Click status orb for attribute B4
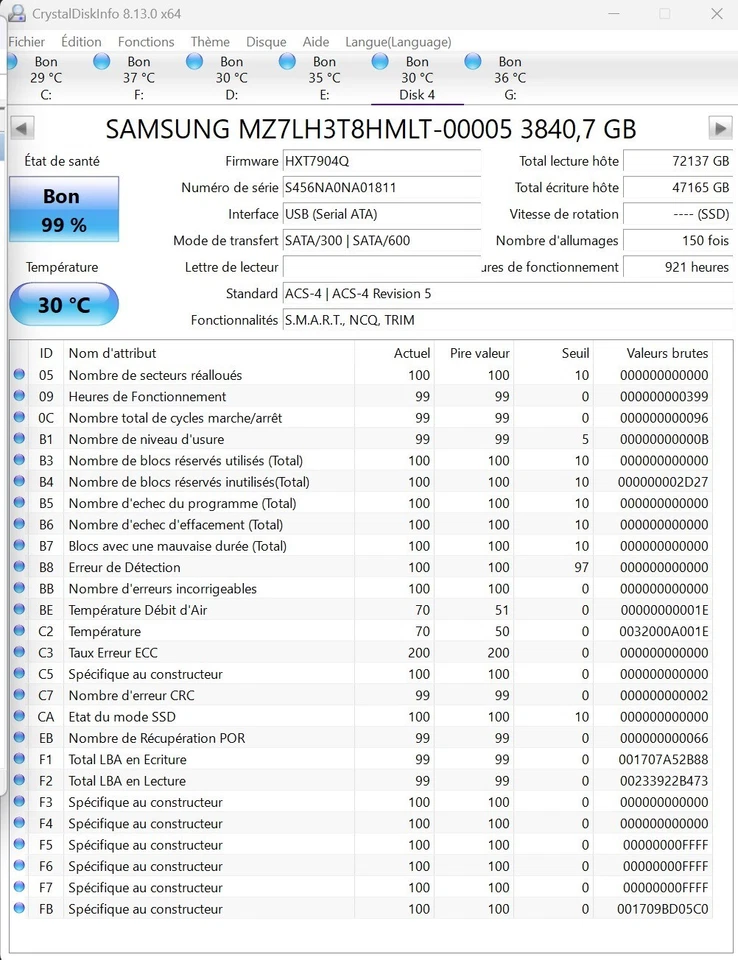Screen dimensions: 738x960 coord(19,481)
